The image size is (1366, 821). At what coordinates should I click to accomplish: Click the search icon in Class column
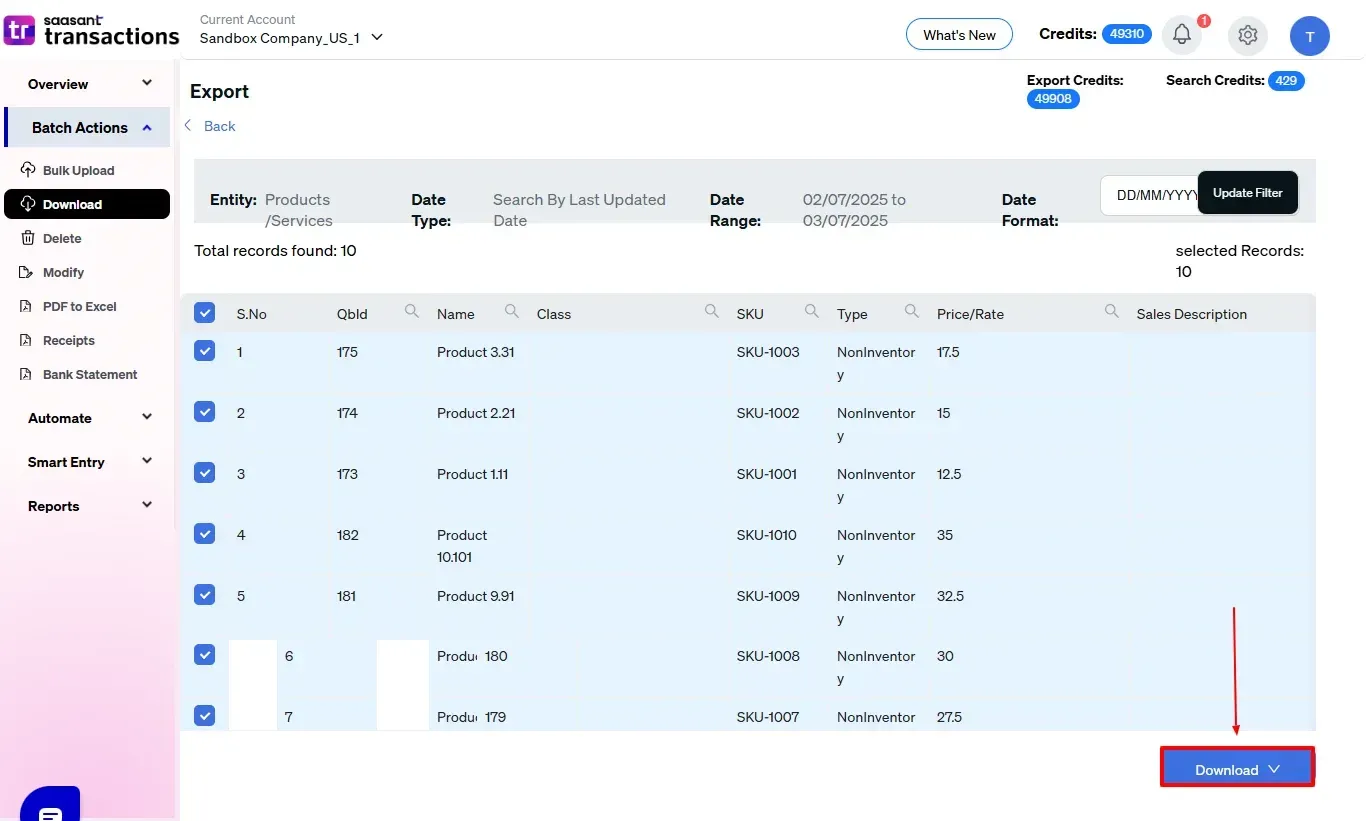point(711,312)
